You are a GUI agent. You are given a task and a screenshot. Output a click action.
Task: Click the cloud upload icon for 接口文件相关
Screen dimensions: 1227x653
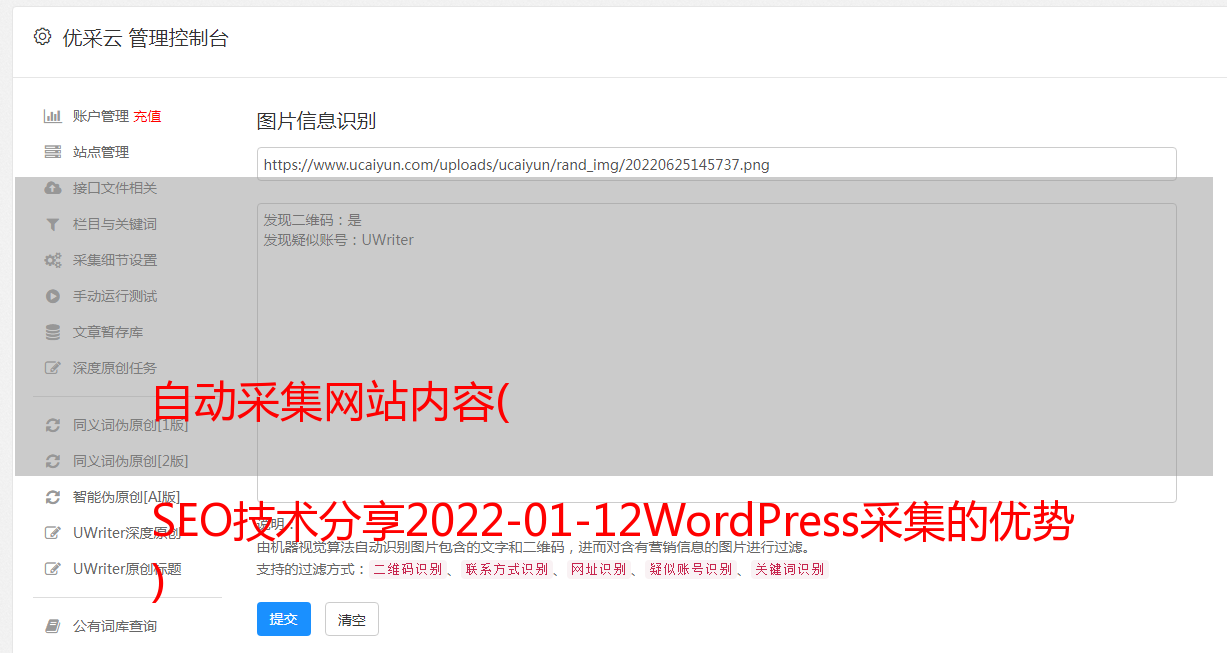tap(53, 188)
